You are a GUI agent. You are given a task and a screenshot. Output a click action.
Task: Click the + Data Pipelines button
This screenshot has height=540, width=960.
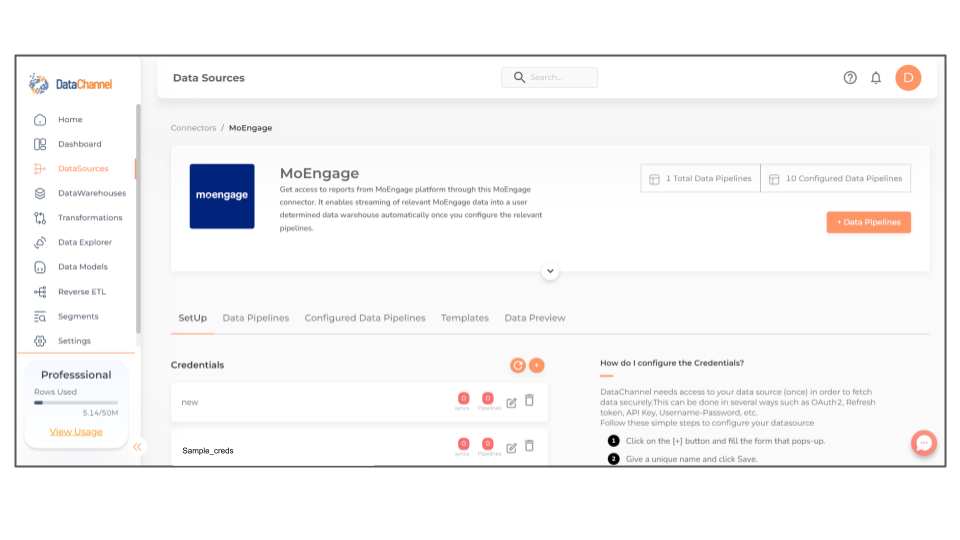pos(869,222)
